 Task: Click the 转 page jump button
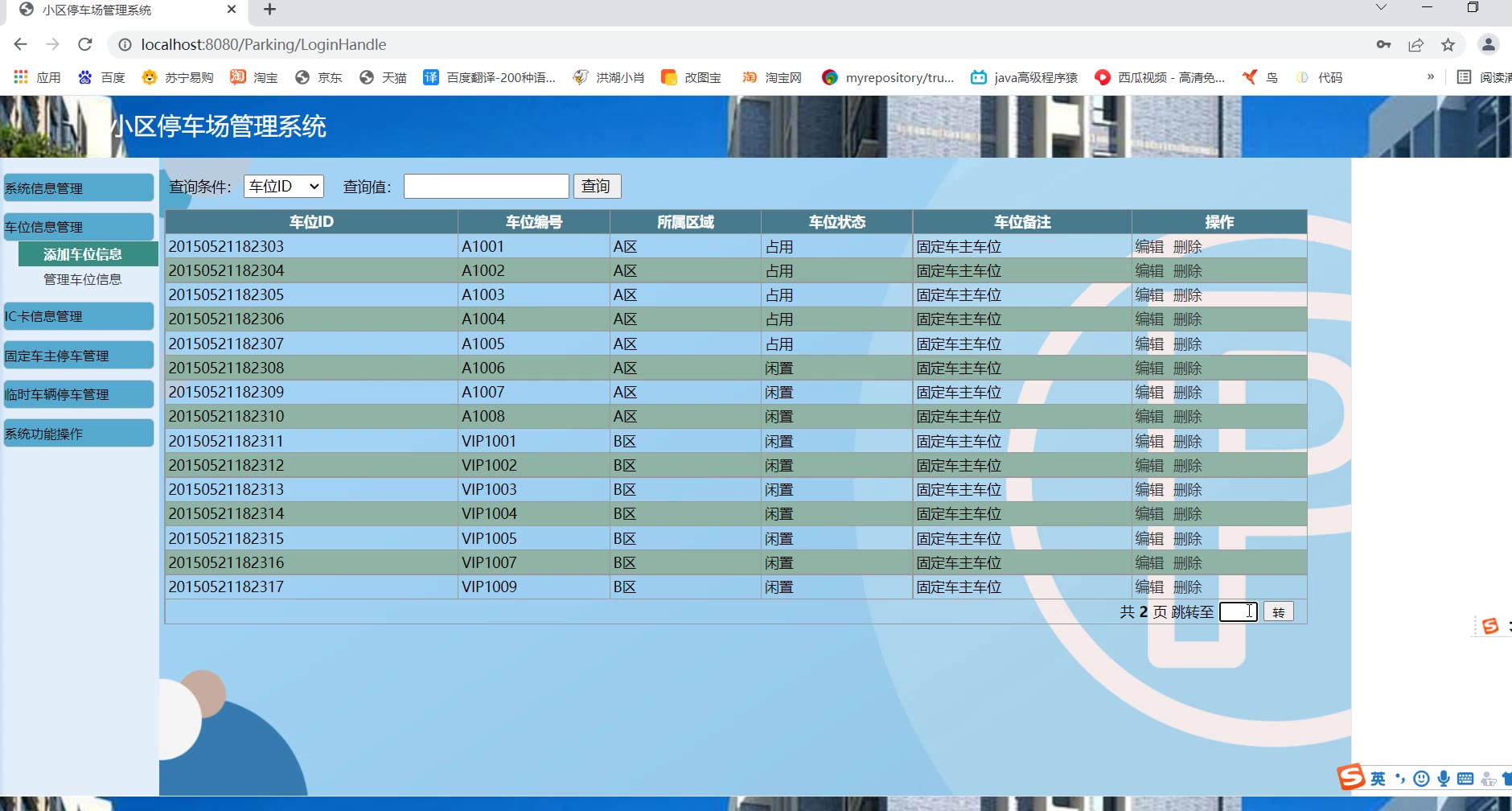[x=1278, y=612]
